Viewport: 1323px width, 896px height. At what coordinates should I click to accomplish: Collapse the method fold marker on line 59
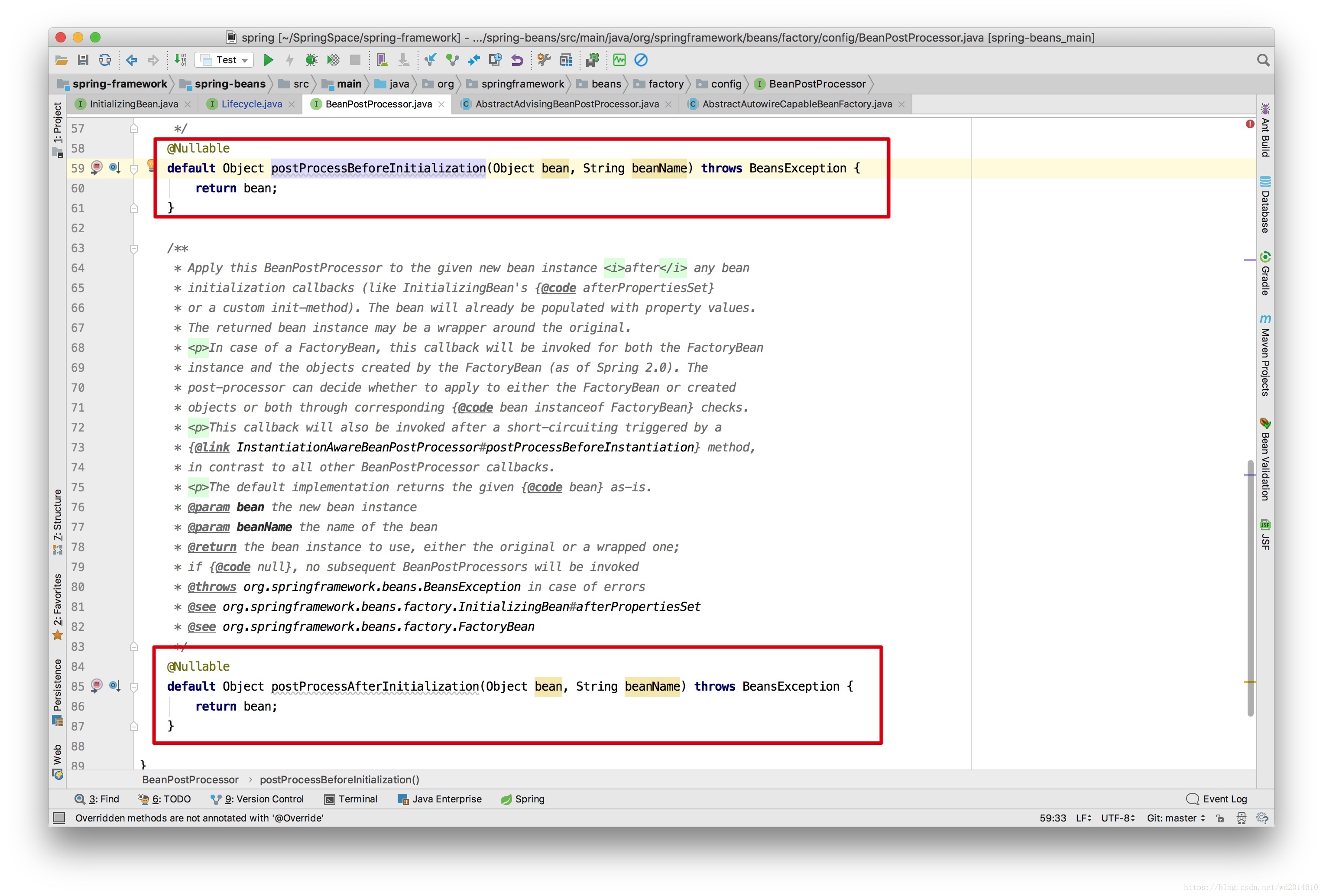134,169
